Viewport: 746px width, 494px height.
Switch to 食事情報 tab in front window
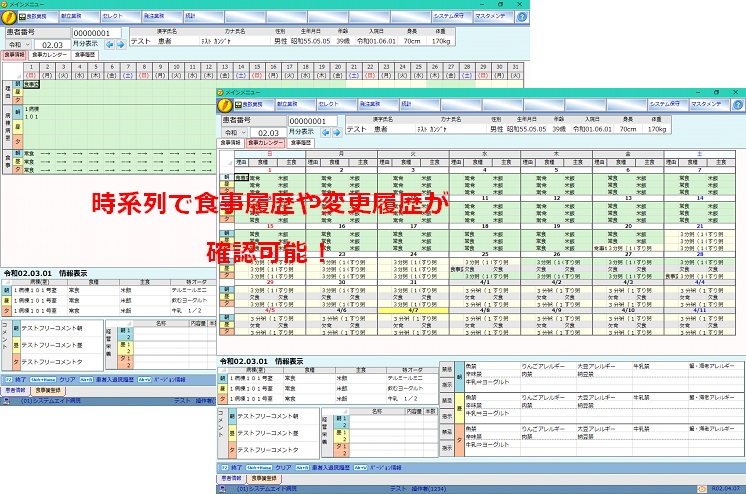pyautogui.click(x=231, y=143)
